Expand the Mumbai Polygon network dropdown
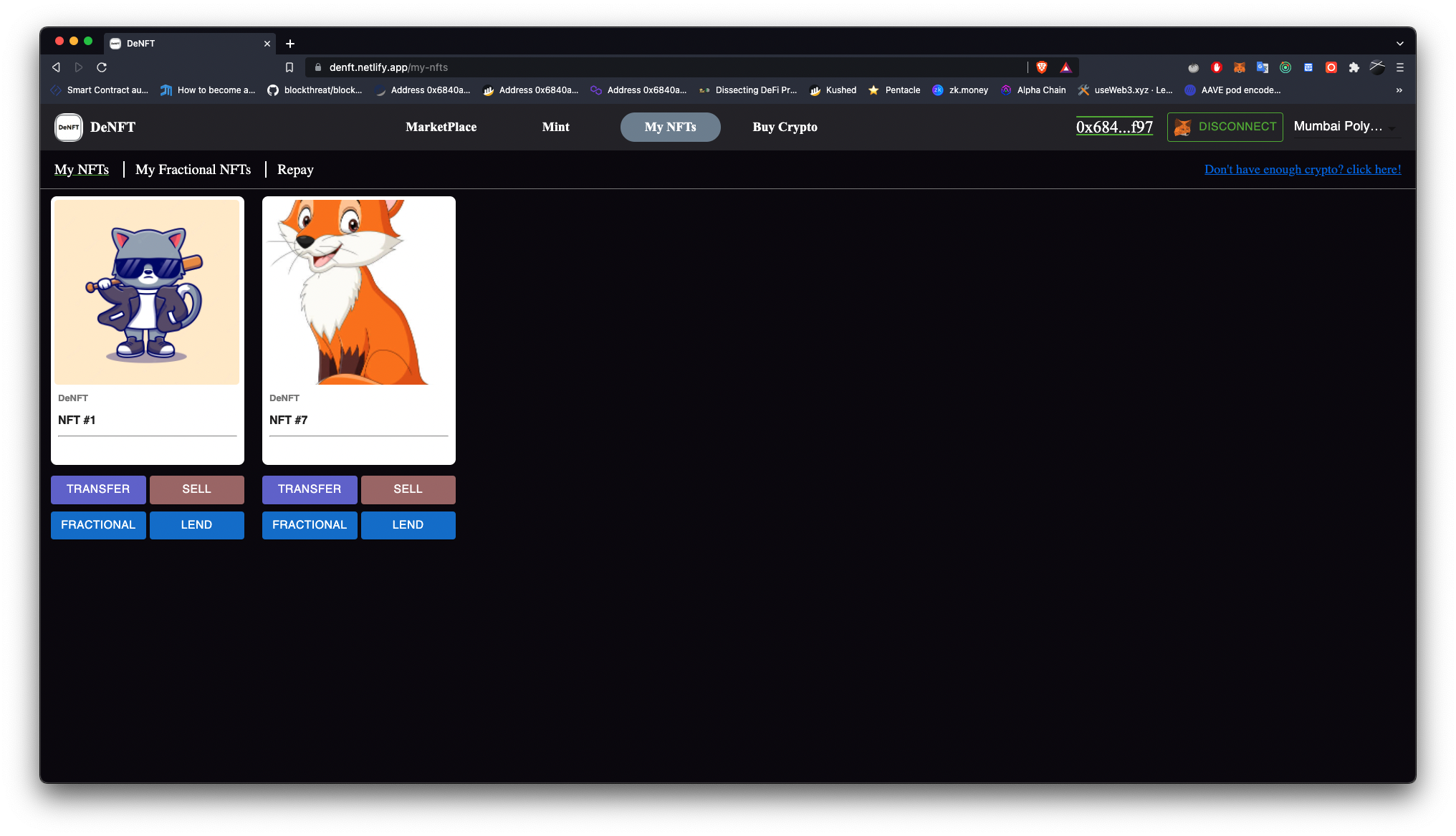The image size is (1456, 836). [x=1346, y=127]
